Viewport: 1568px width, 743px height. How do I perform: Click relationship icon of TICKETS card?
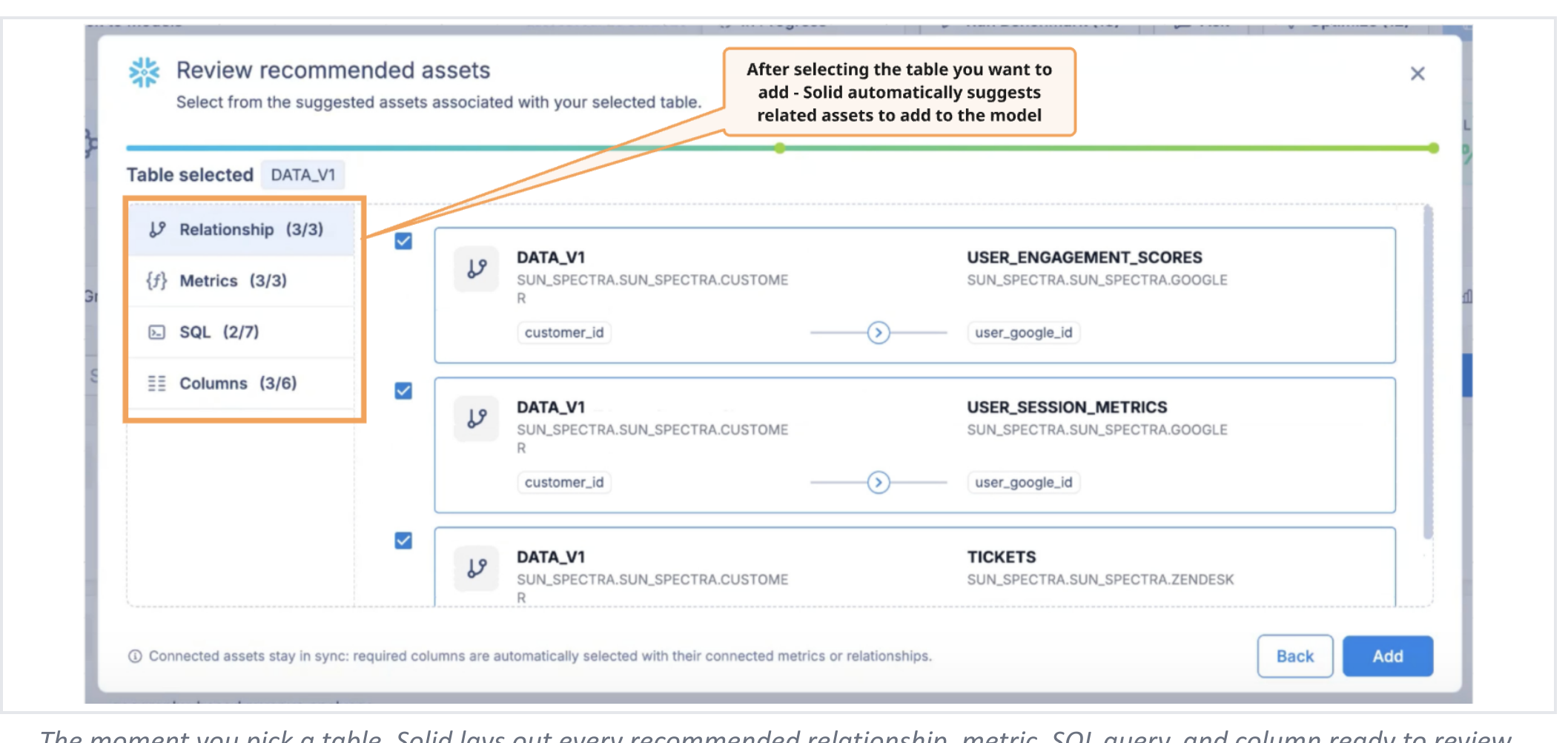point(477,568)
